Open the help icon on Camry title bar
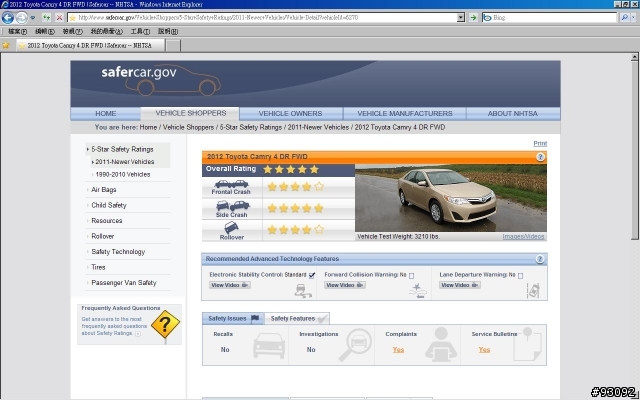 [540, 157]
